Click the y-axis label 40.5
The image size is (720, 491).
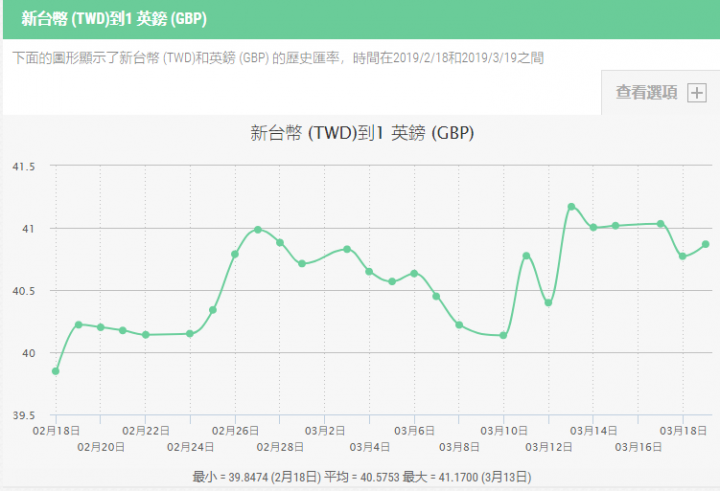[23, 291]
